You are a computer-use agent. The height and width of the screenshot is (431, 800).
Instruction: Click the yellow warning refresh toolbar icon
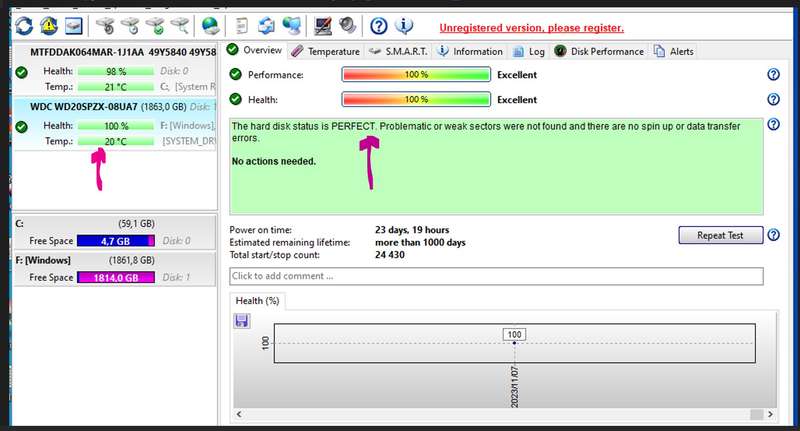(x=48, y=26)
